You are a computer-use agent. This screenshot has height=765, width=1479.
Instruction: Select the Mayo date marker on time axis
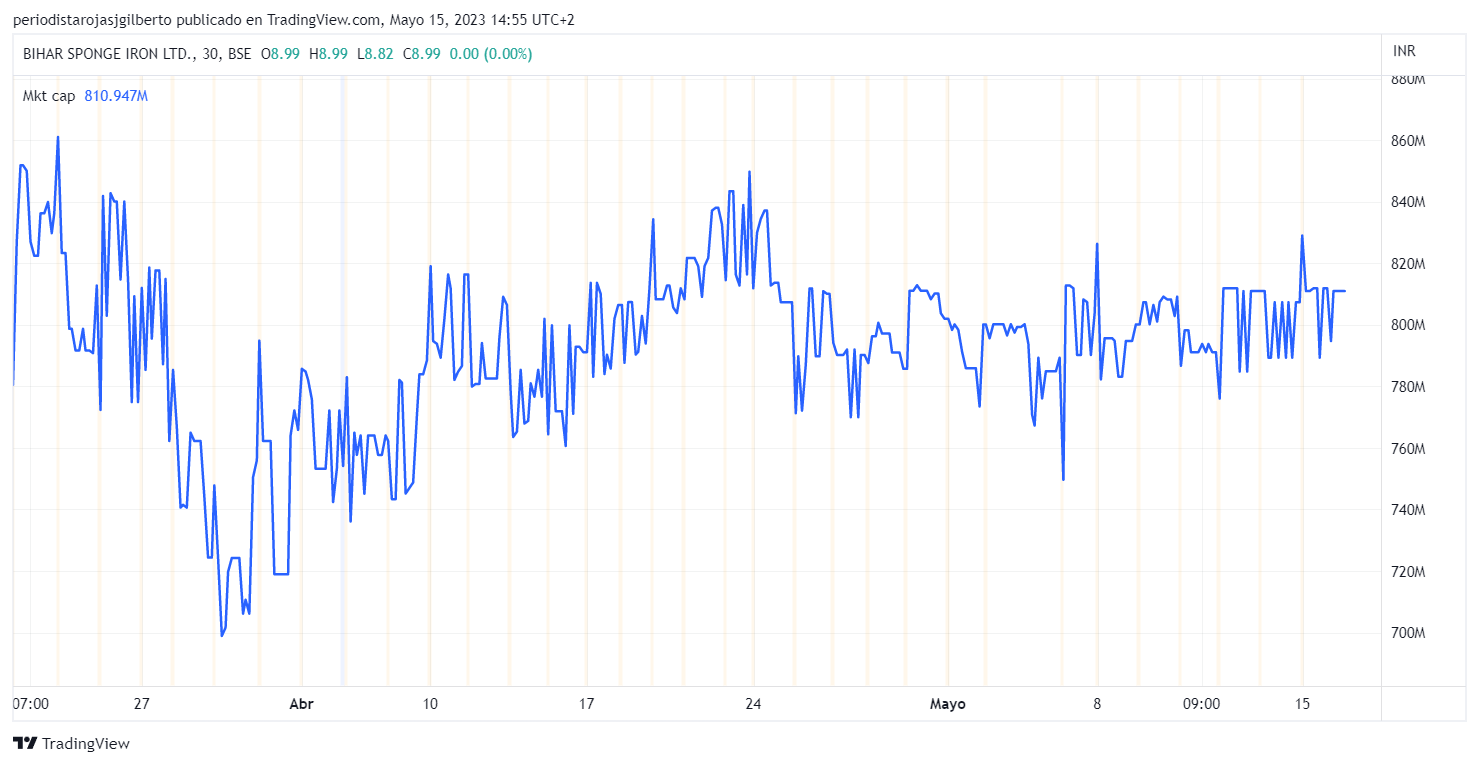(x=948, y=704)
